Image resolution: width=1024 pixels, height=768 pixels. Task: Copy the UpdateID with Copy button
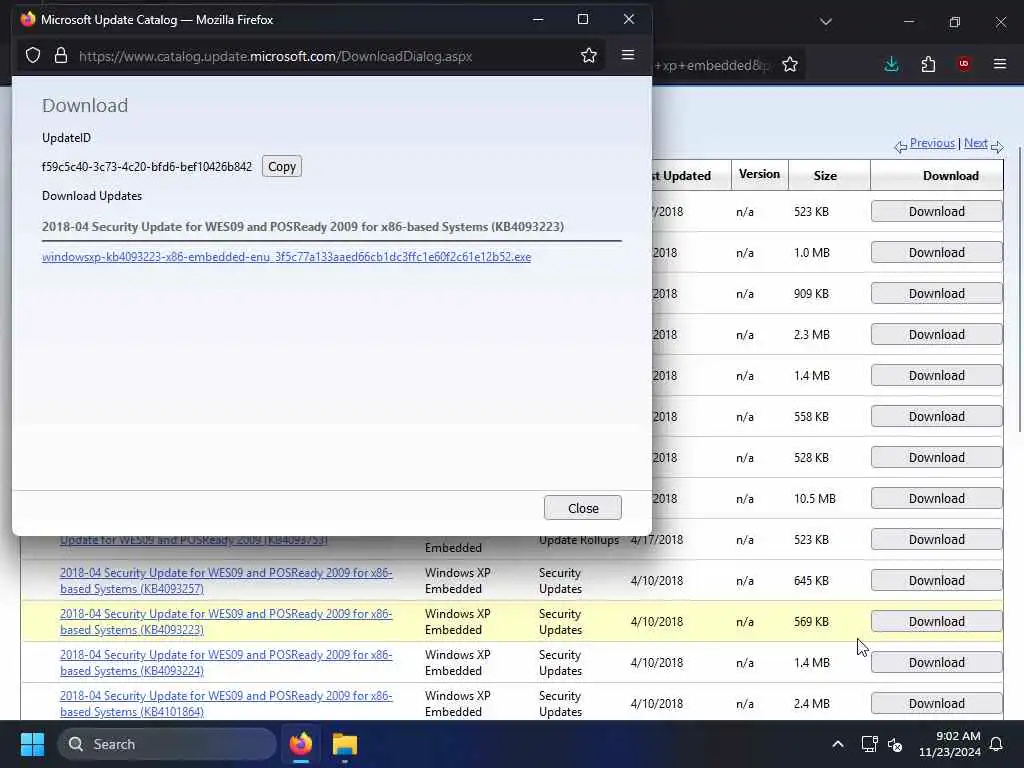coord(281,167)
